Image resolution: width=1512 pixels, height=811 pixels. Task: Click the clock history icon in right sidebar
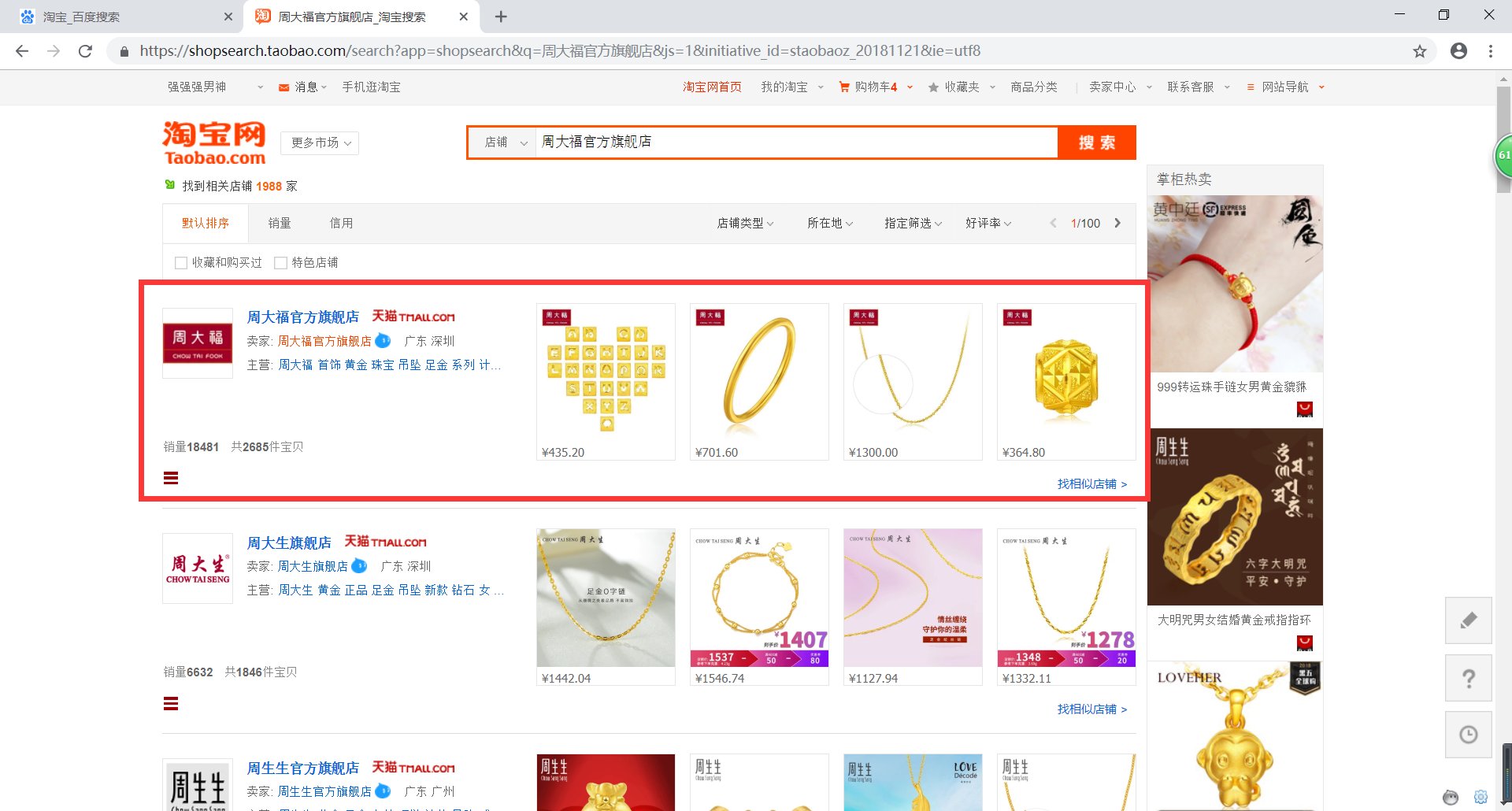point(1468,734)
